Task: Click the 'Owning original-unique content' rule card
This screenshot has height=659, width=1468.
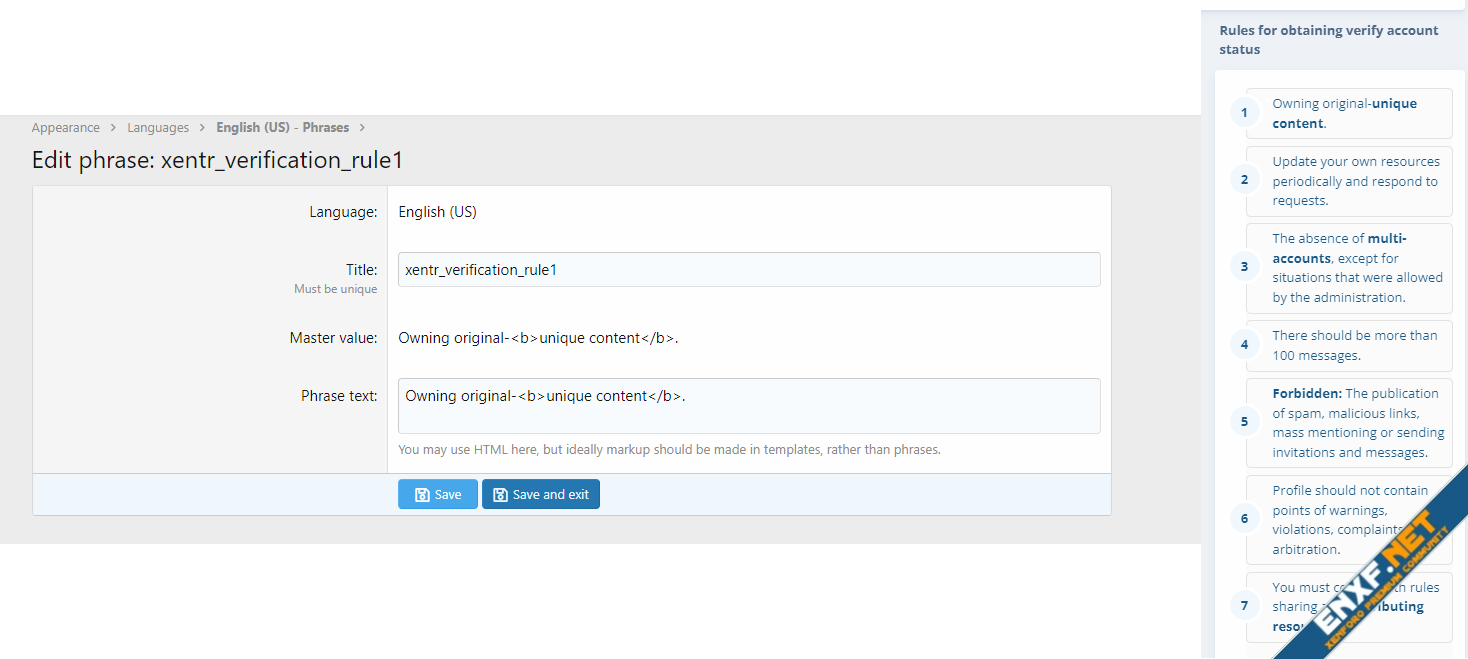Action: coord(1348,113)
